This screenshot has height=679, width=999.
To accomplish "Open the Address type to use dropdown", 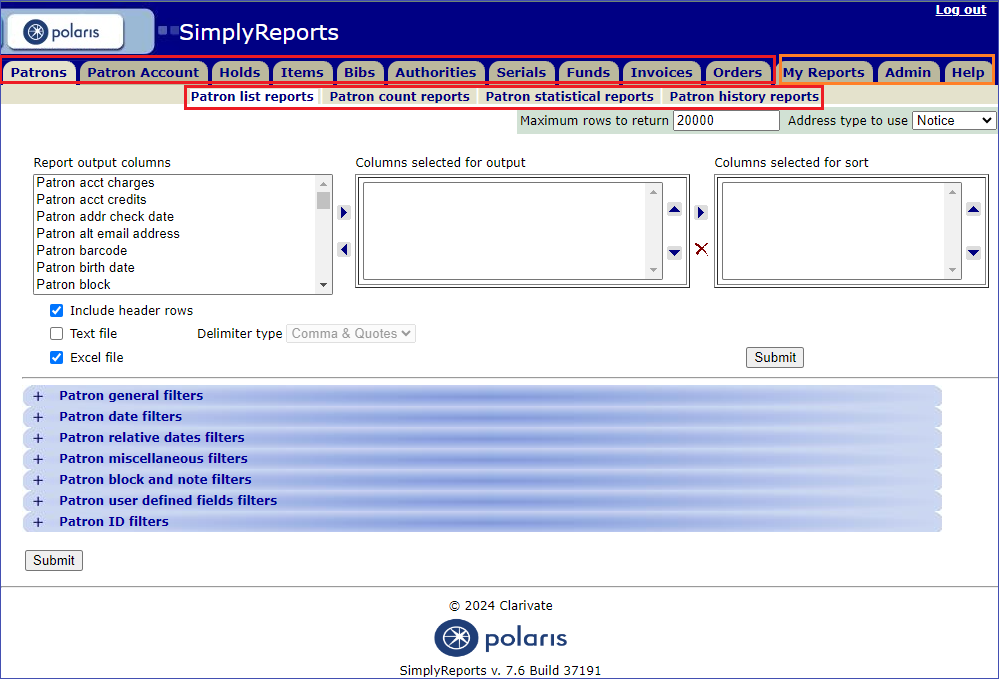I will (954, 120).
